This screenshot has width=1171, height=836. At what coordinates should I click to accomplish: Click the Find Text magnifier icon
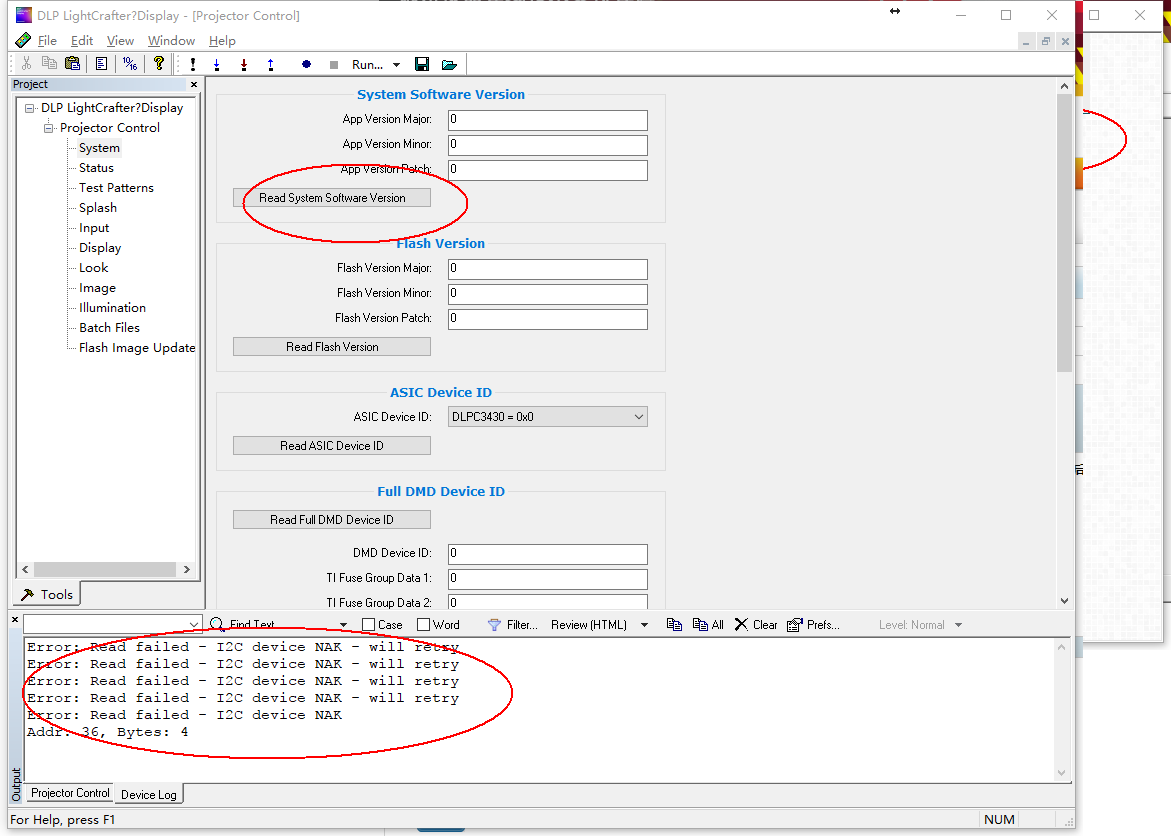[x=217, y=625]
